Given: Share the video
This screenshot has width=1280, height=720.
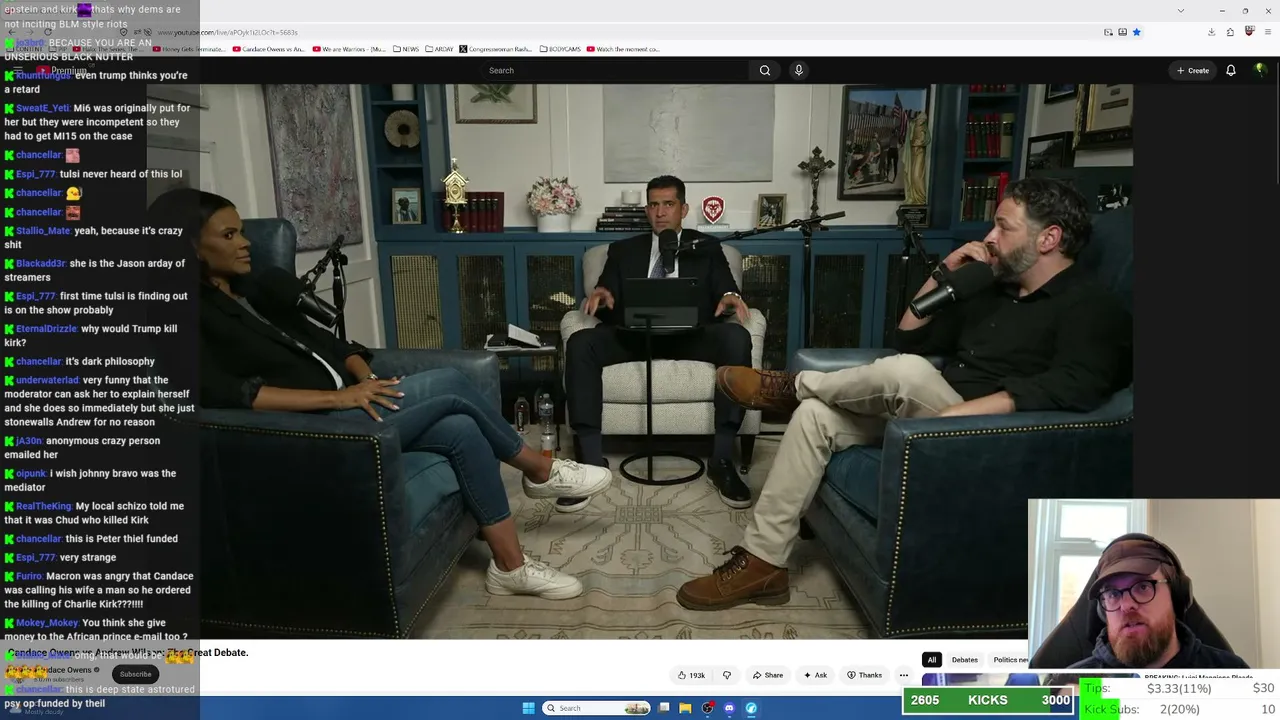Looking at the screenshot, I should pyautogui.click(x=768, y=675).
